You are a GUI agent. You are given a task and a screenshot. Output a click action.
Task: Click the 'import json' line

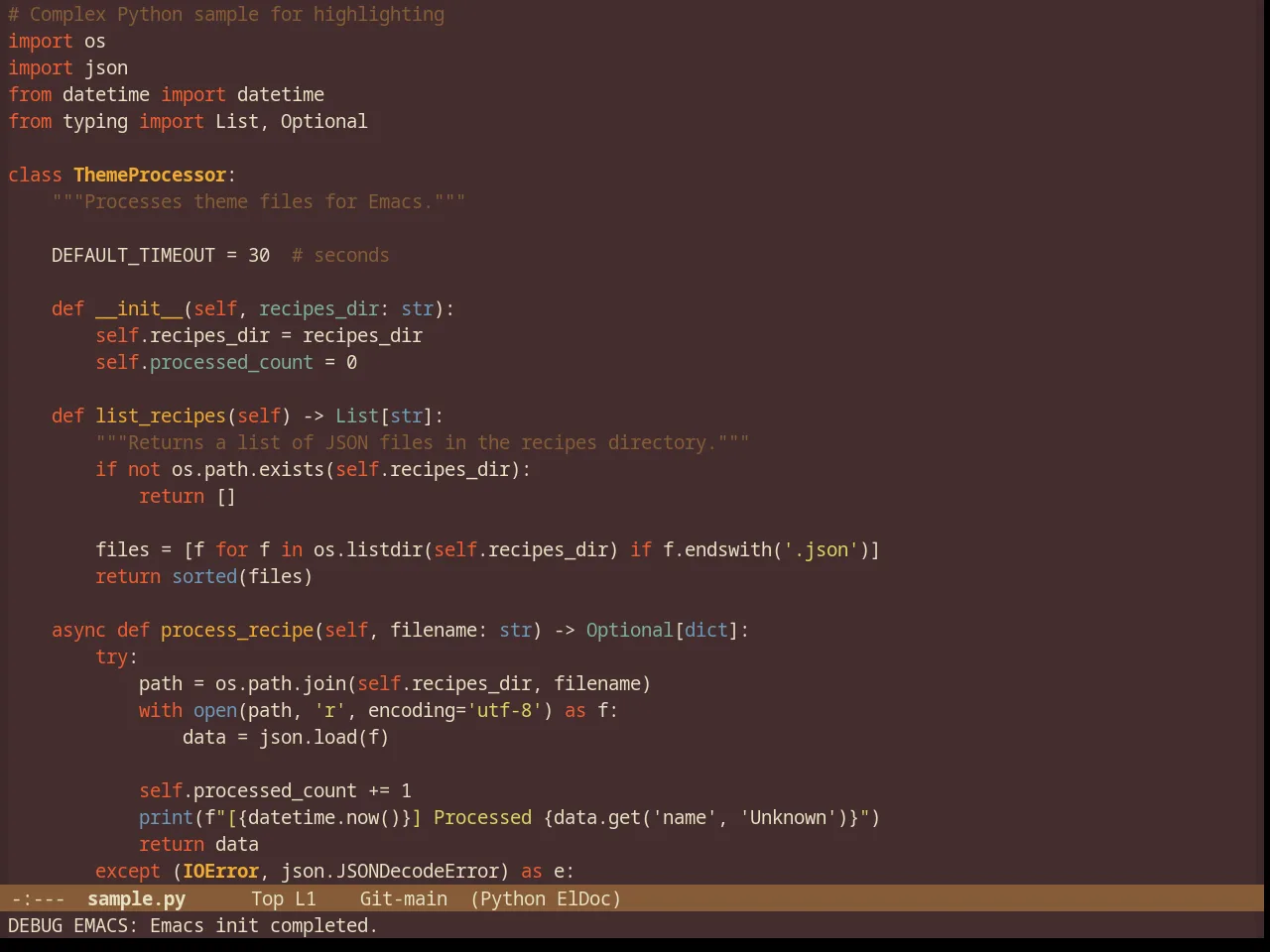point(67,68)
